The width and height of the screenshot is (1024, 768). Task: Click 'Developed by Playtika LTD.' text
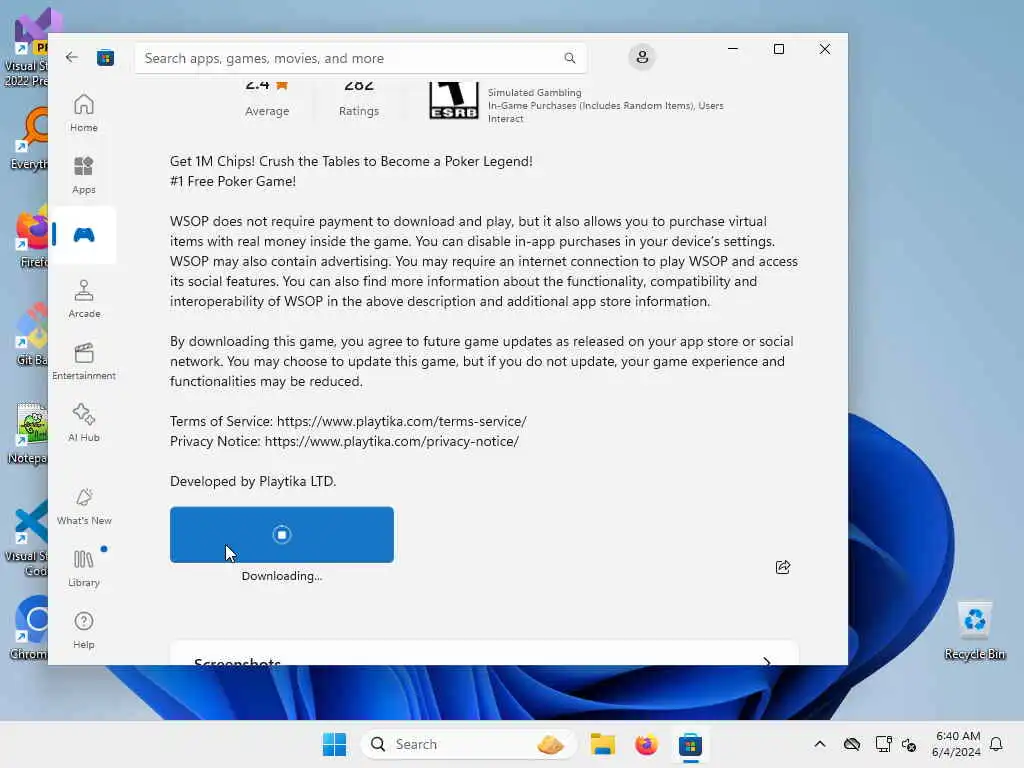coord(253,481)
